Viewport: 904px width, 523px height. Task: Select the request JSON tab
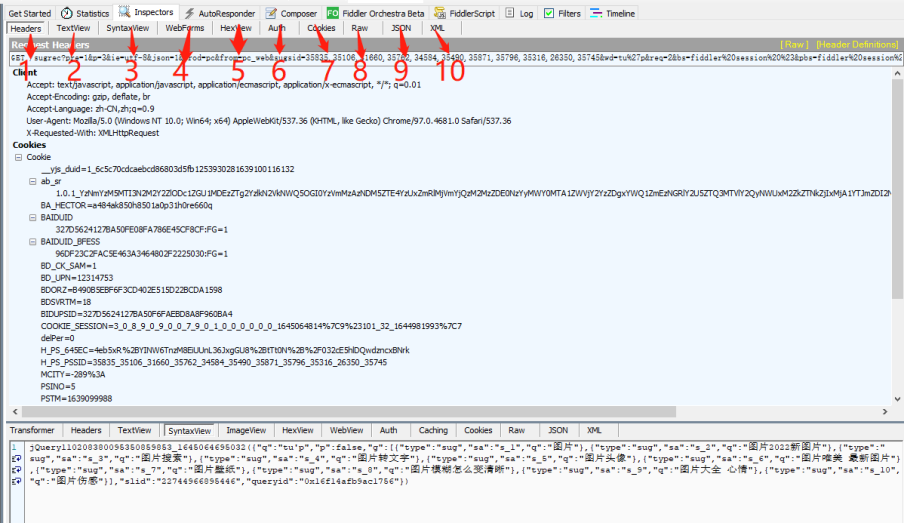(x=401, y=28)
